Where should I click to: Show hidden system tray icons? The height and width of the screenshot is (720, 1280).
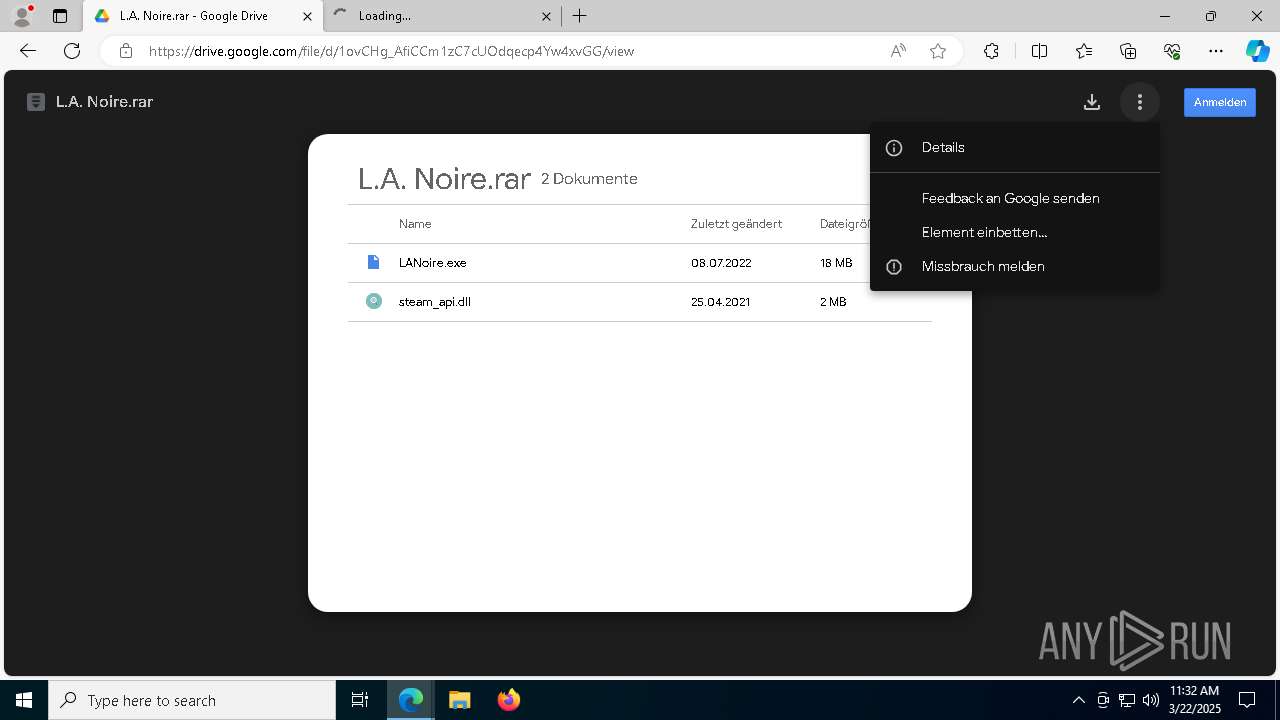click(1078, 700)
